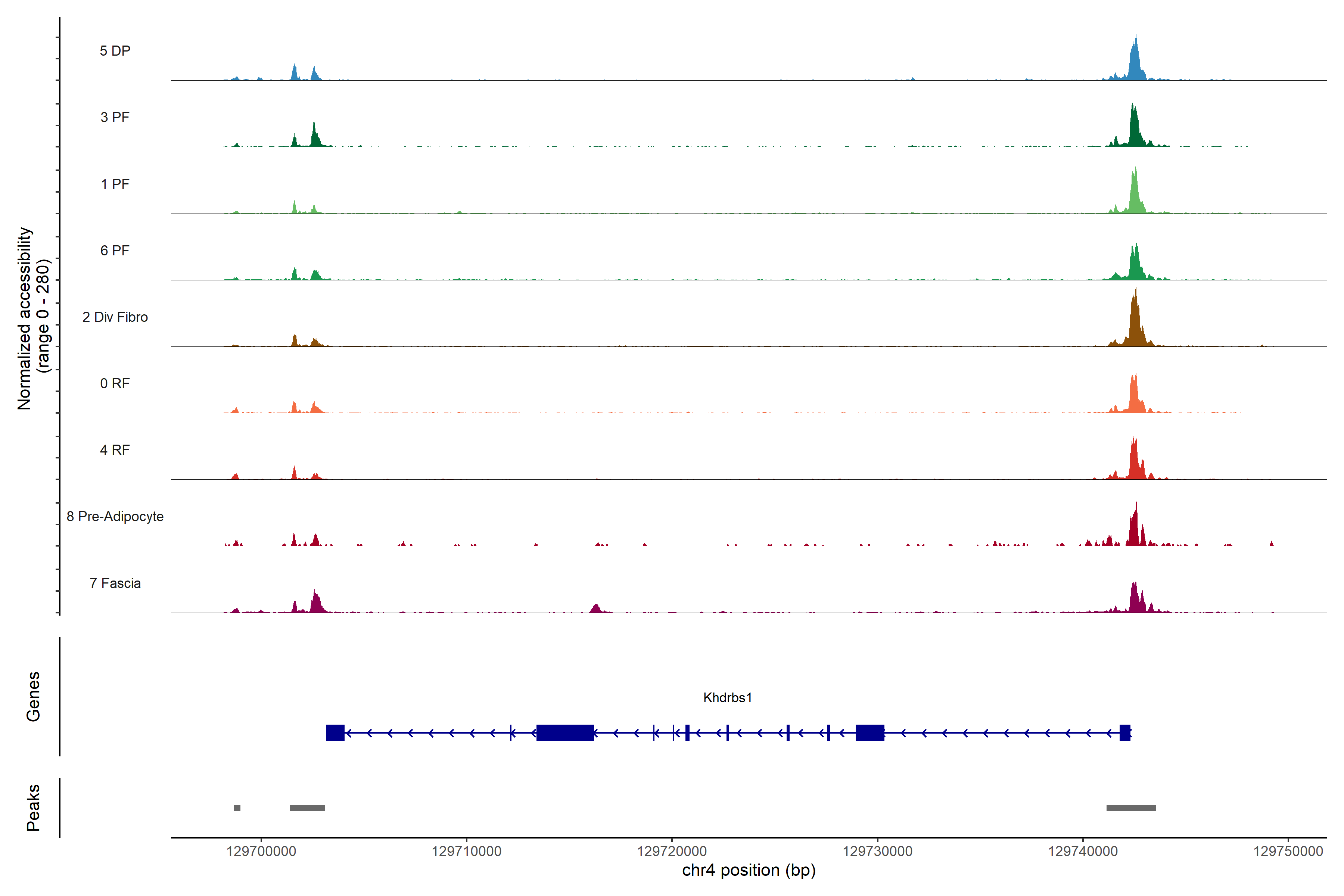Screen dimensions: 1344x896
Task: Click the smallest leftmost gray peak bar
Action: pos(237,808)
